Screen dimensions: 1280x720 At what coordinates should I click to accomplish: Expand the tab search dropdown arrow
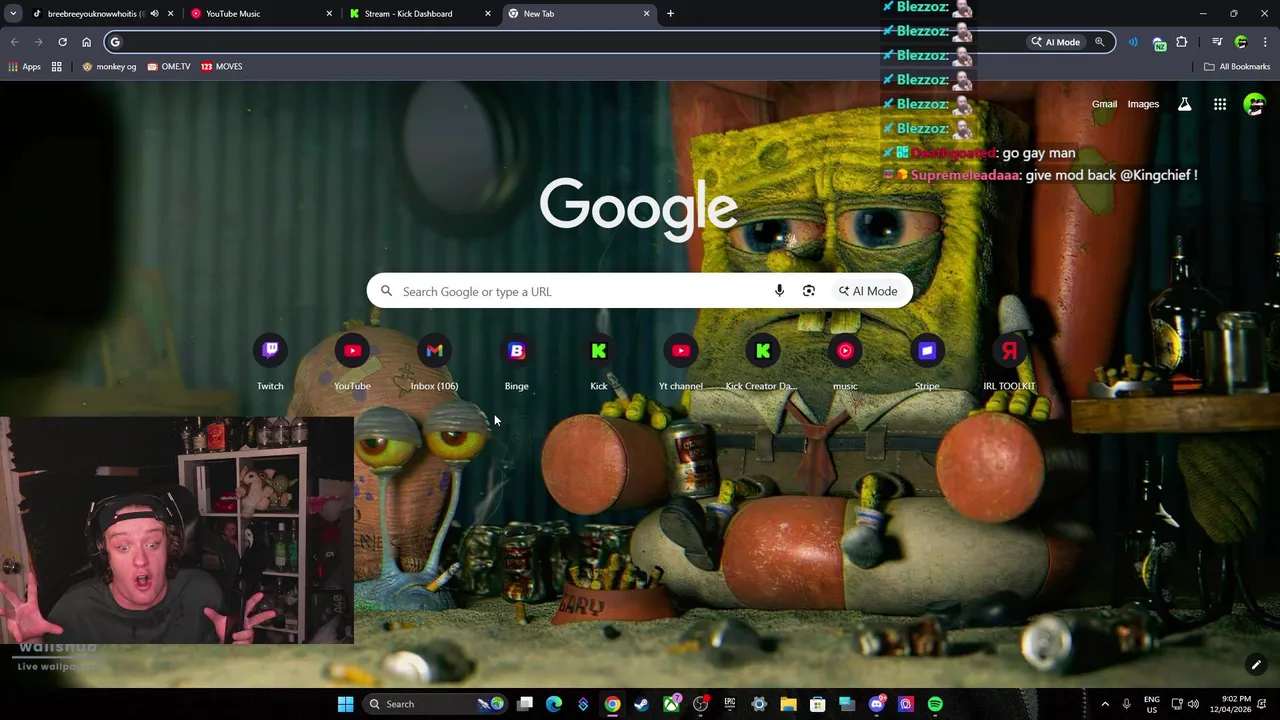13,14
